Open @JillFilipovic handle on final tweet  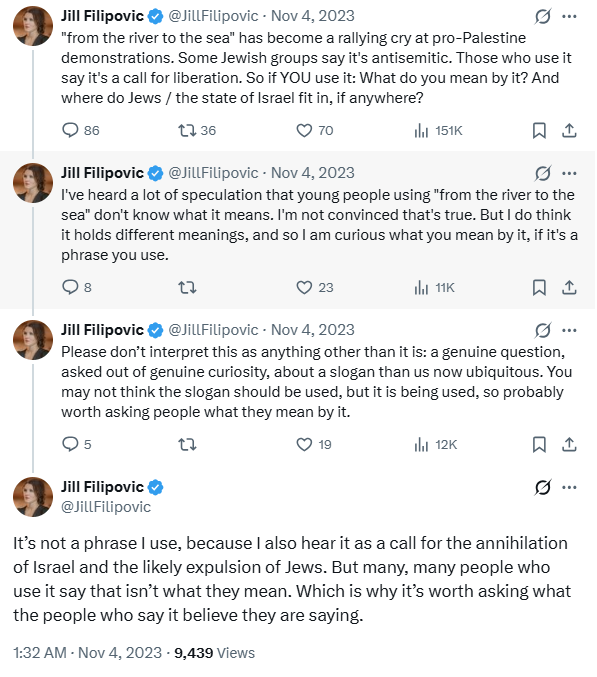106,506
